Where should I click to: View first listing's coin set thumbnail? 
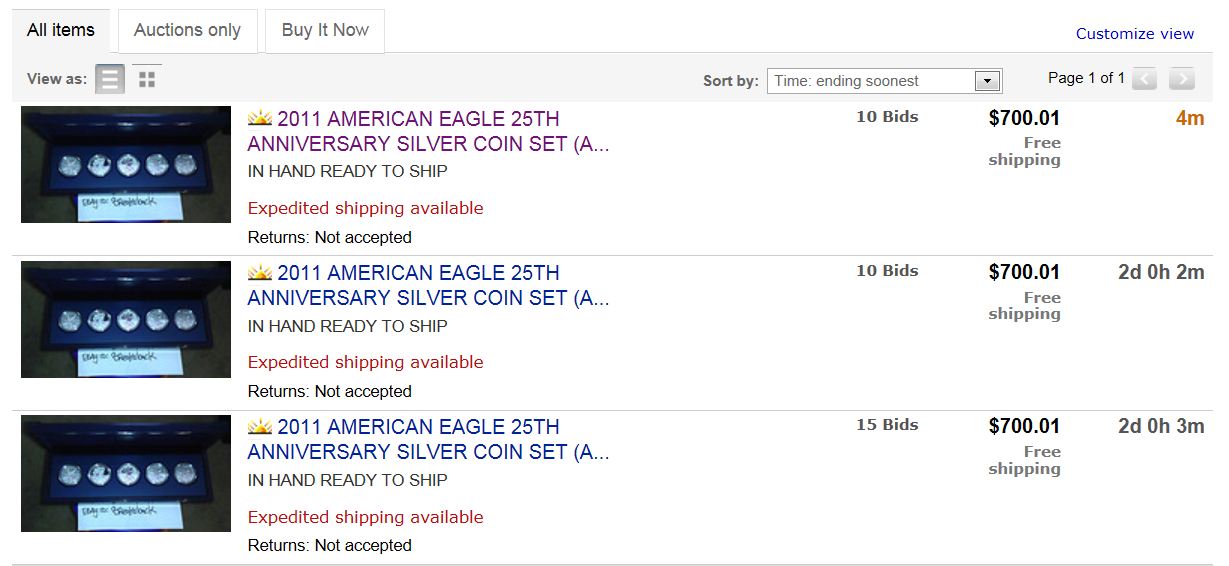tap(126, 165)
